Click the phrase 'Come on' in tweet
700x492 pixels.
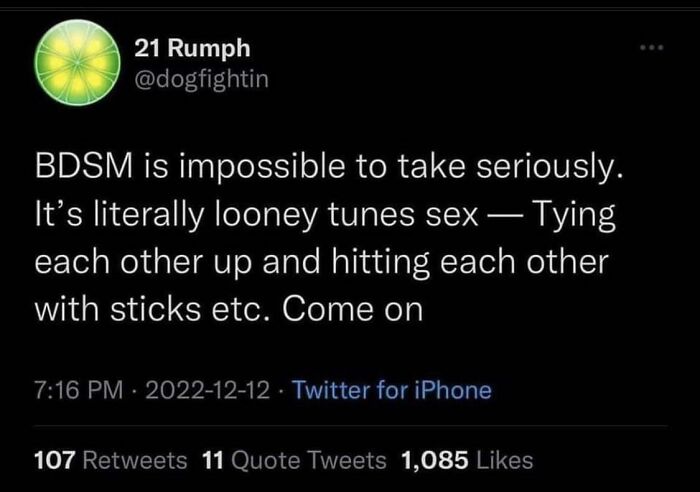[354, 309]
